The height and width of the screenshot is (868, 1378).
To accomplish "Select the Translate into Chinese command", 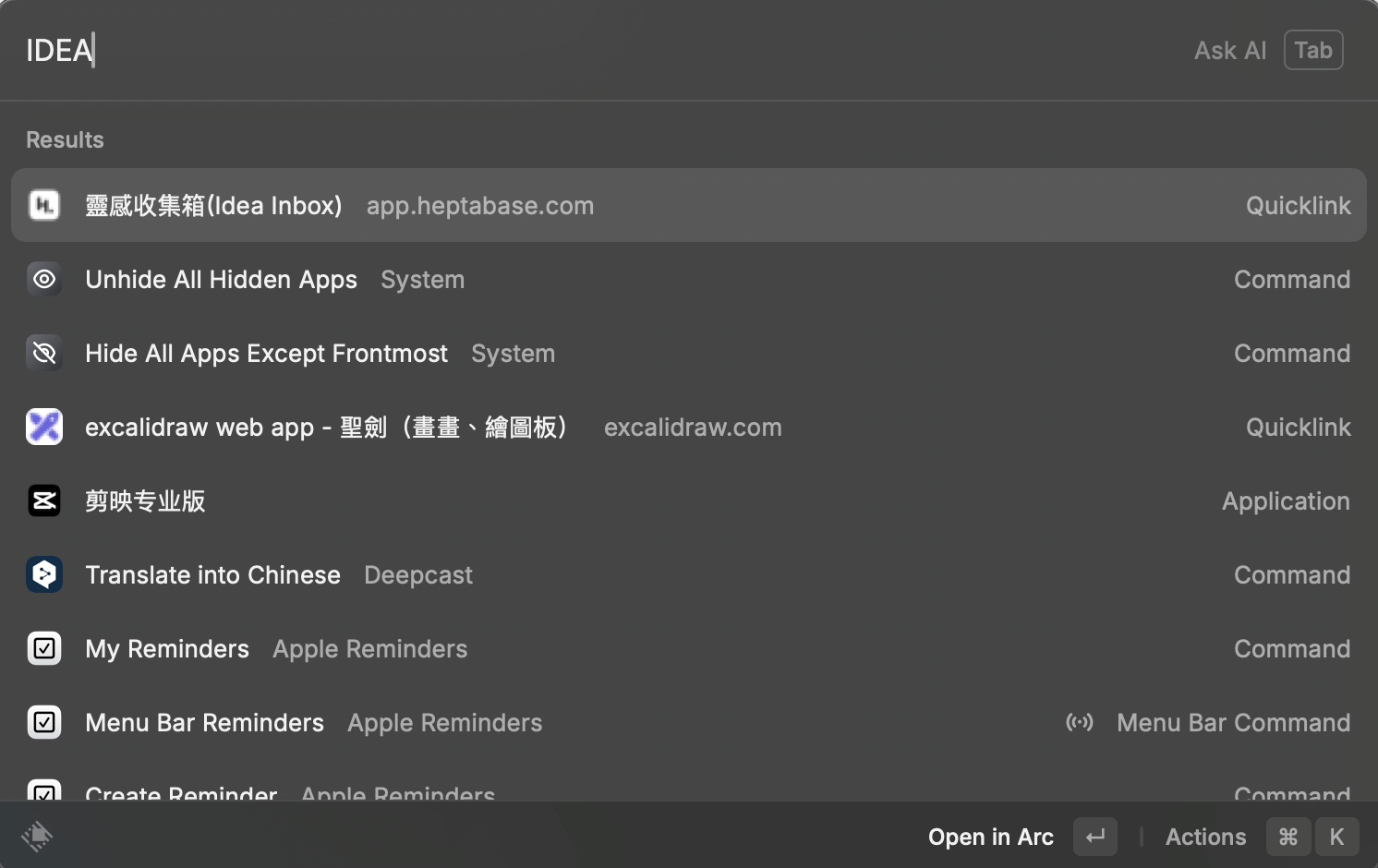I will 212,574.
